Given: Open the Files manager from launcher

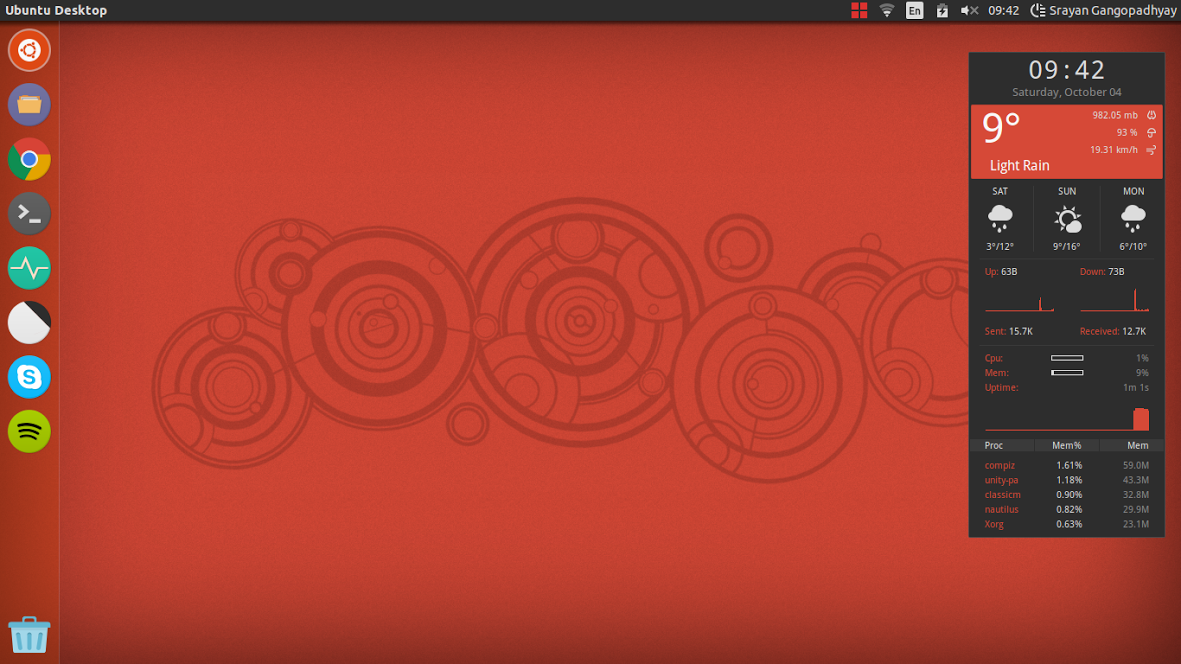Looking at the screenshot, I should tap(29, 105).
